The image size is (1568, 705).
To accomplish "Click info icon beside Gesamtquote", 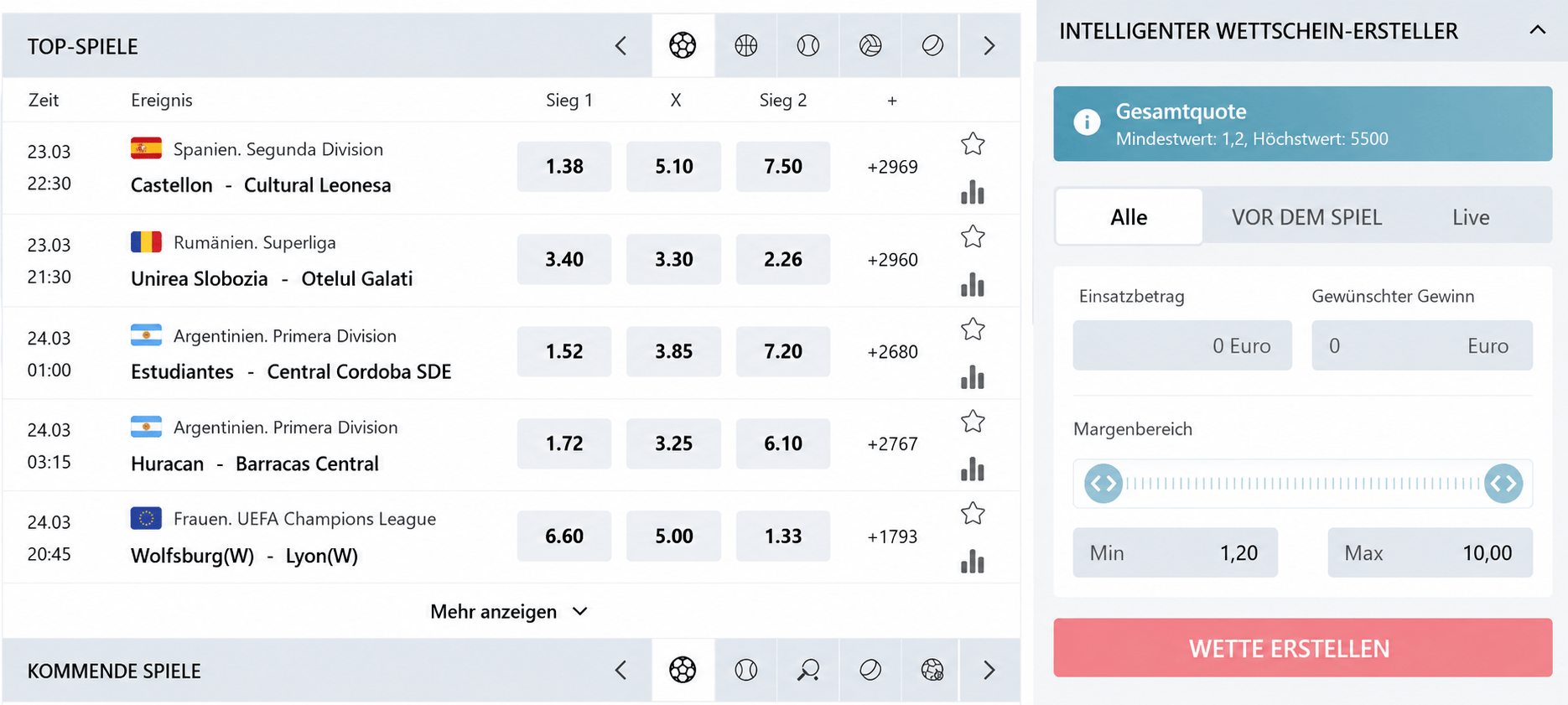I will [1087, 122].
